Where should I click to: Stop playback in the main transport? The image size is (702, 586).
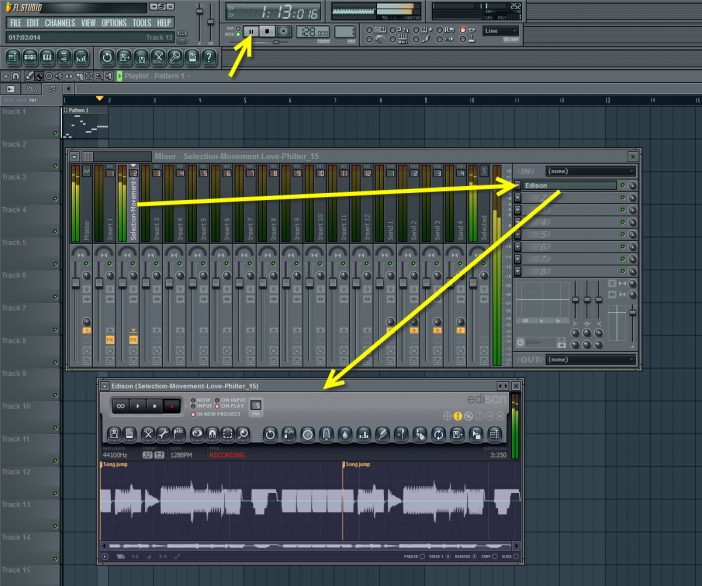tap(267, 31)
